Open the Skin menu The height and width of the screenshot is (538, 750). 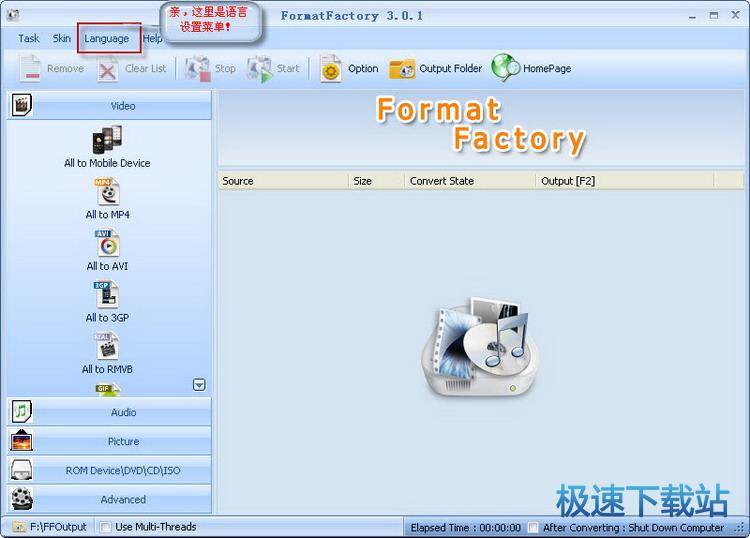point(62,38)
